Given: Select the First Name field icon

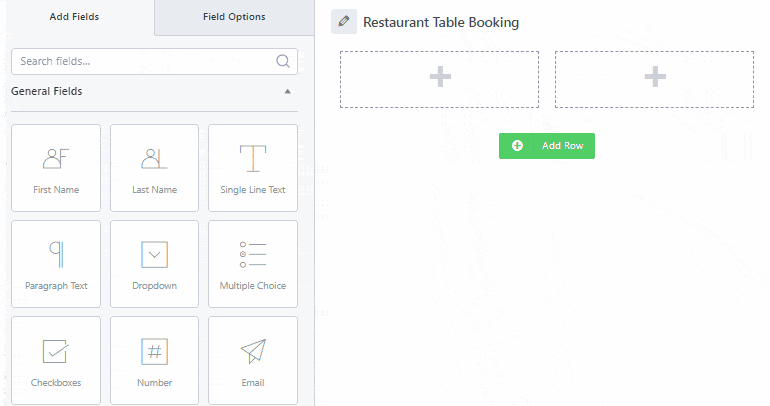Looking at the screenshot, I should coord(55,159).
